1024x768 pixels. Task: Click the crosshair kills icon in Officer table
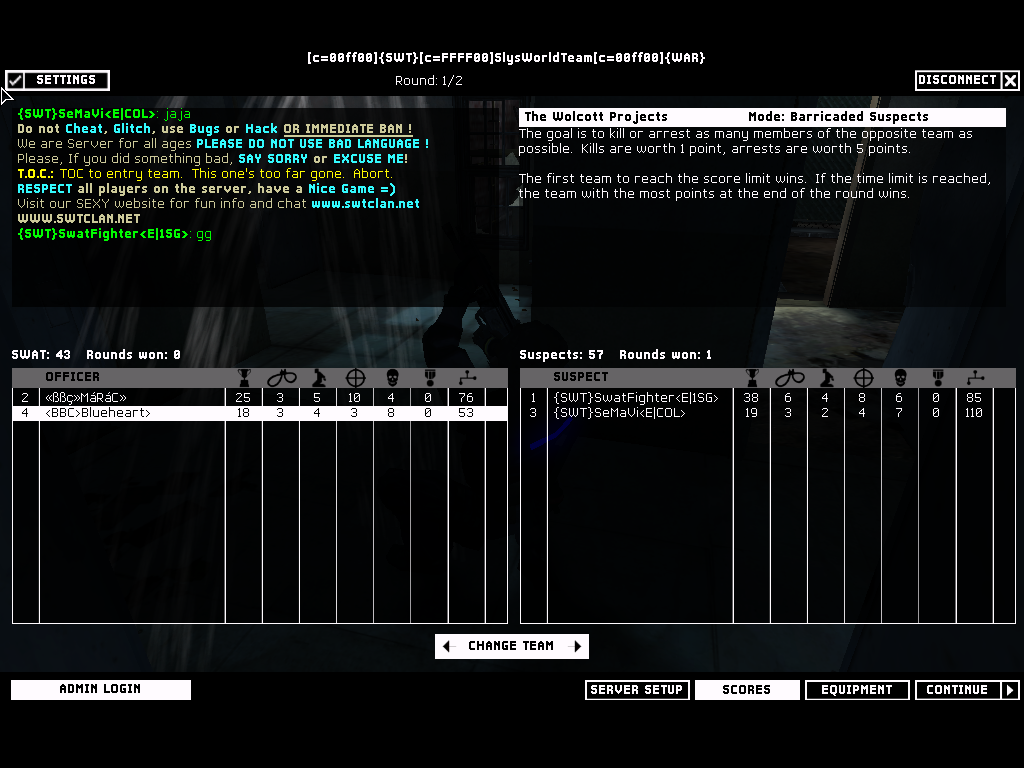(355, 377)
